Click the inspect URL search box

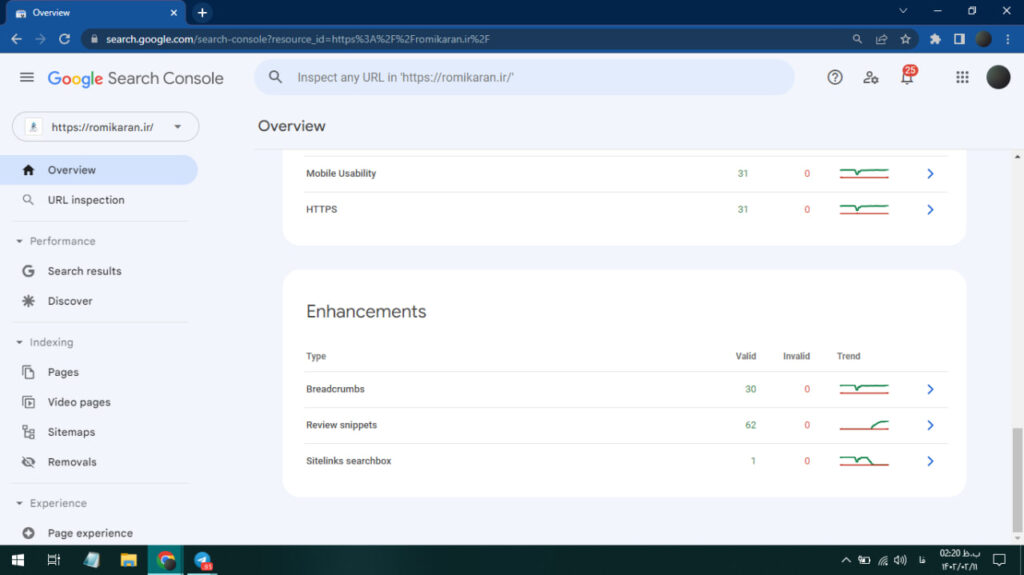tap(524, 77)
